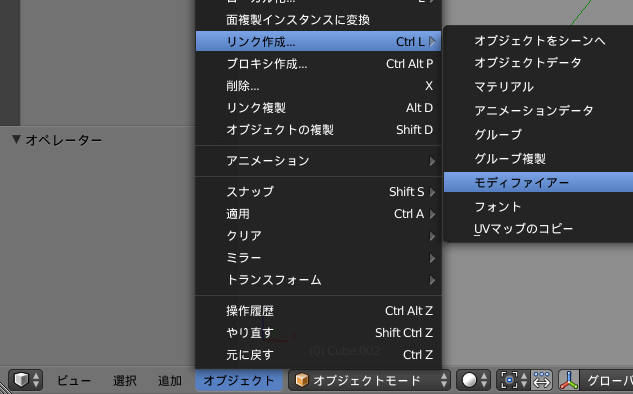Open the グローバル orientation dropdown
Viewport: 633px width, 394px height.
click(607, 380)
